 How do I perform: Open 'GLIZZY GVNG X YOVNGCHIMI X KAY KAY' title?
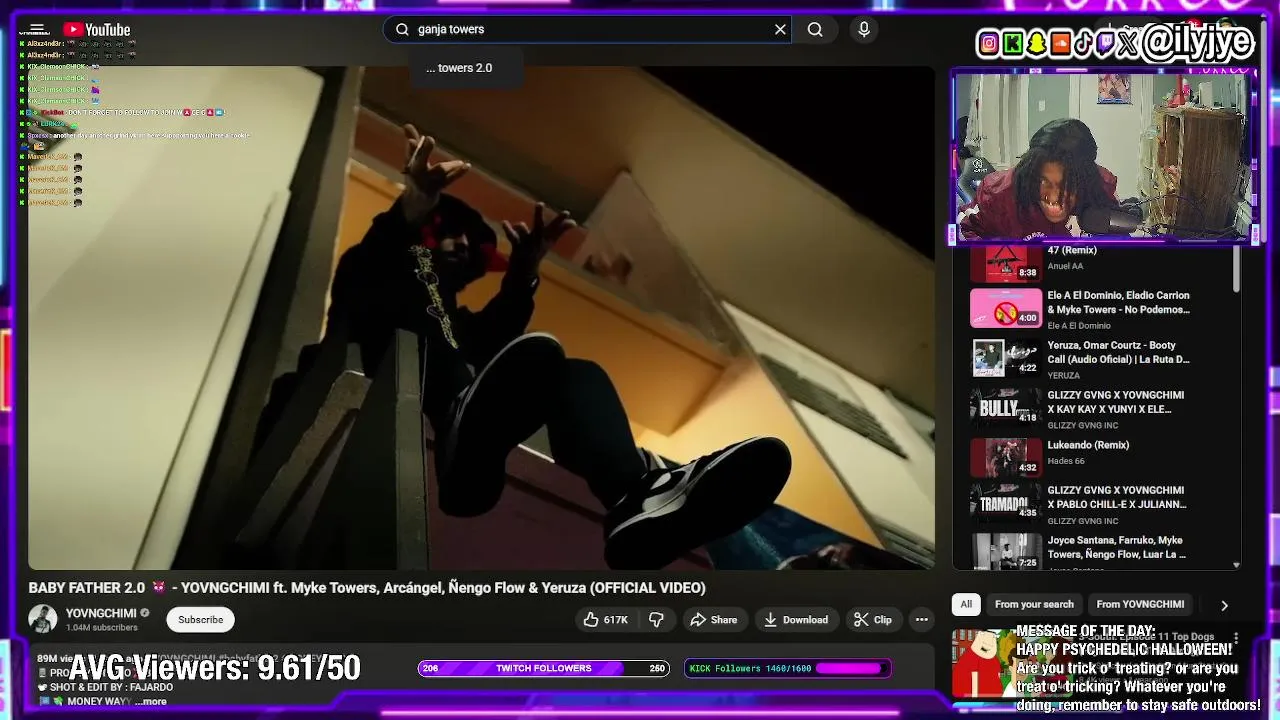click(x=1116, y=402)
